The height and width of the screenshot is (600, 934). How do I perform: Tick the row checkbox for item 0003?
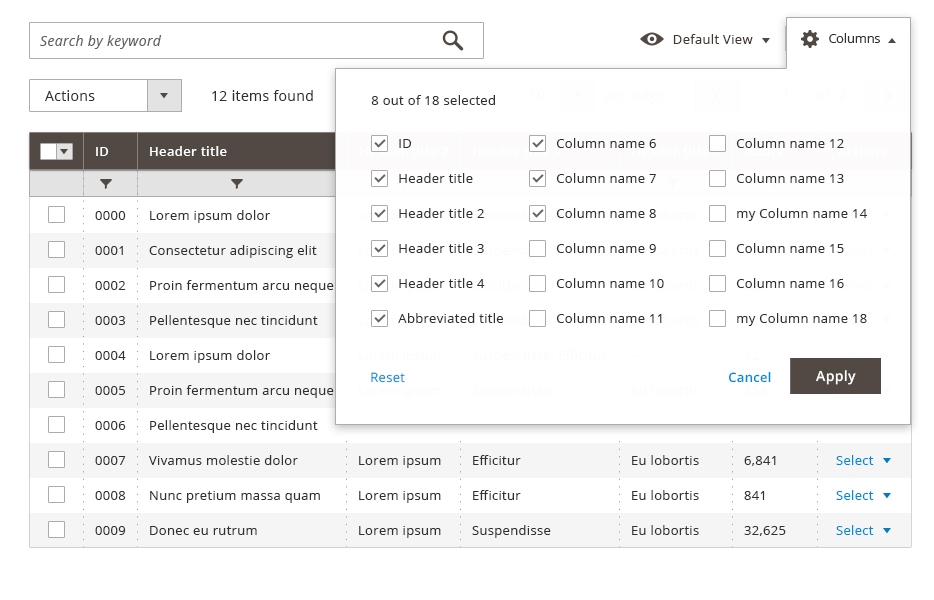click(57, 320)
